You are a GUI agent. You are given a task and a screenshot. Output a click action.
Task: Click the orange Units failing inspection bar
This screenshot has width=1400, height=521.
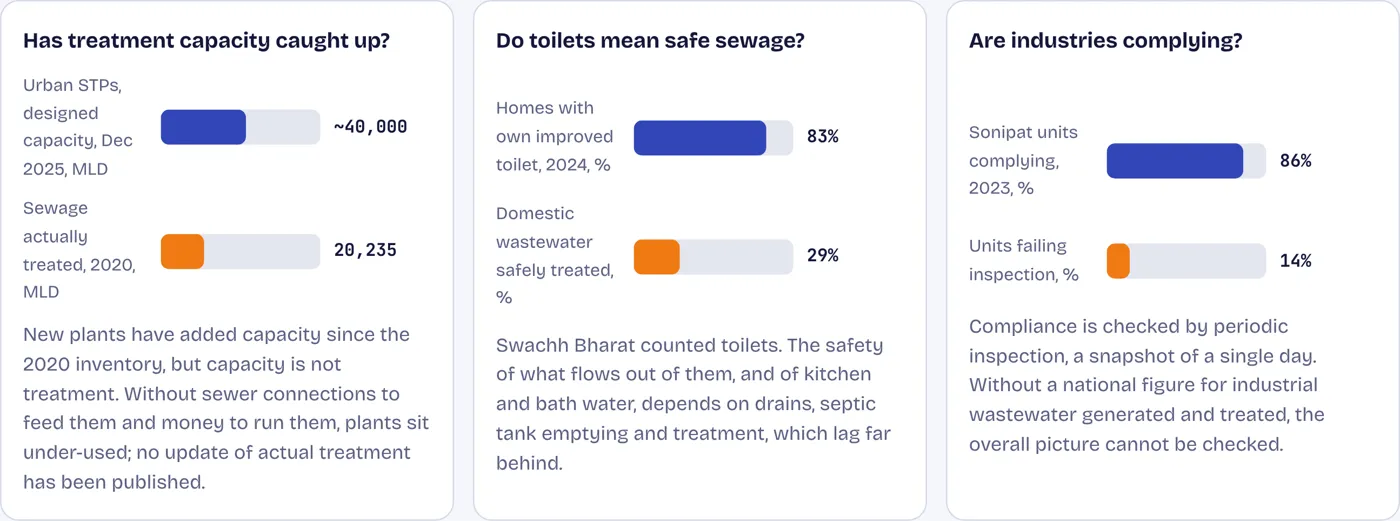click(1118, 261)
